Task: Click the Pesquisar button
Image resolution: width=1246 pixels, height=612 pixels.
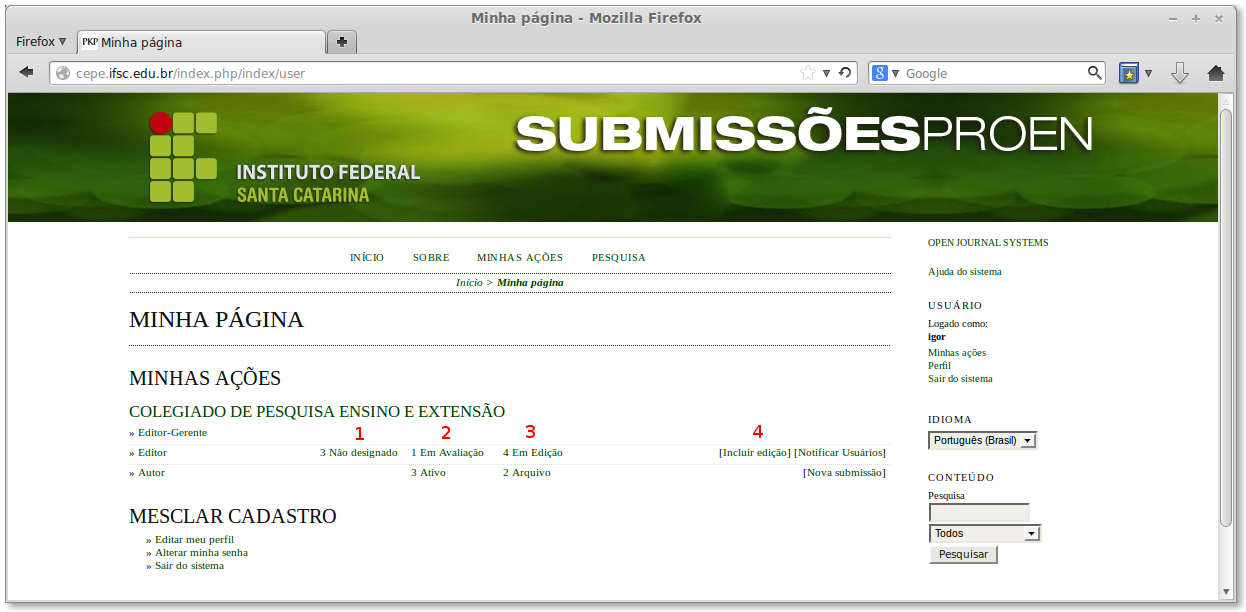Action: click(x=962, y=553)
